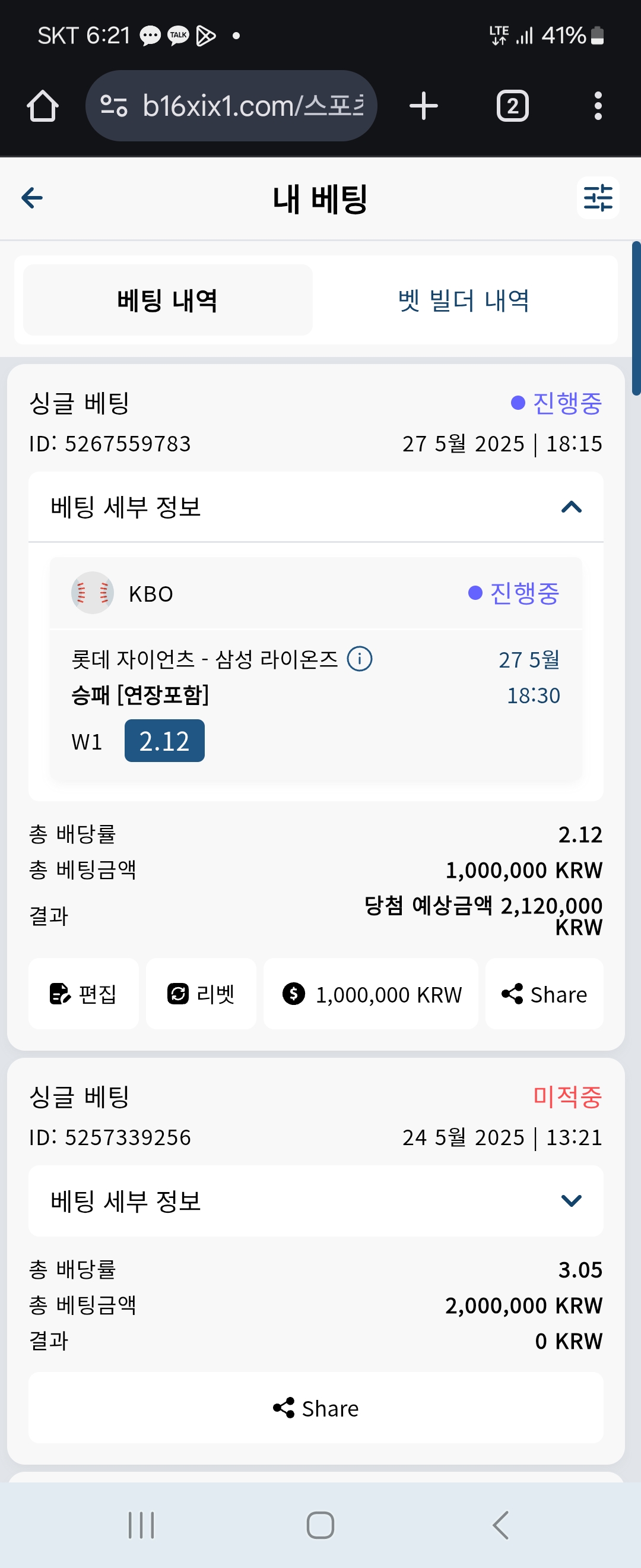The image size is (641, 1568).
Task: Open the browser three-dot menu
Action: click(x=598, y=106)
